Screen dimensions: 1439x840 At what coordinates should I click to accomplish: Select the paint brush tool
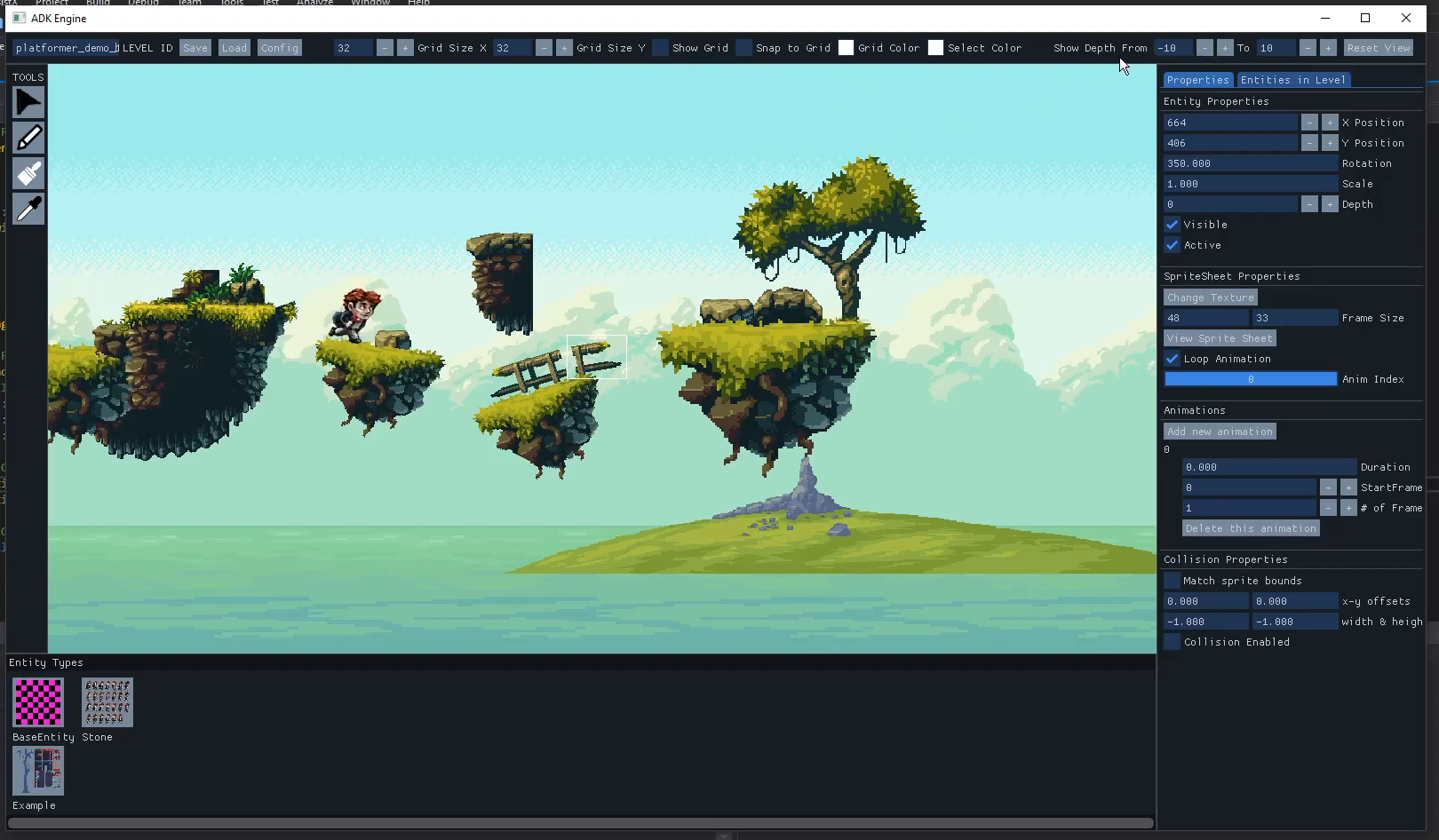[28, 173]
